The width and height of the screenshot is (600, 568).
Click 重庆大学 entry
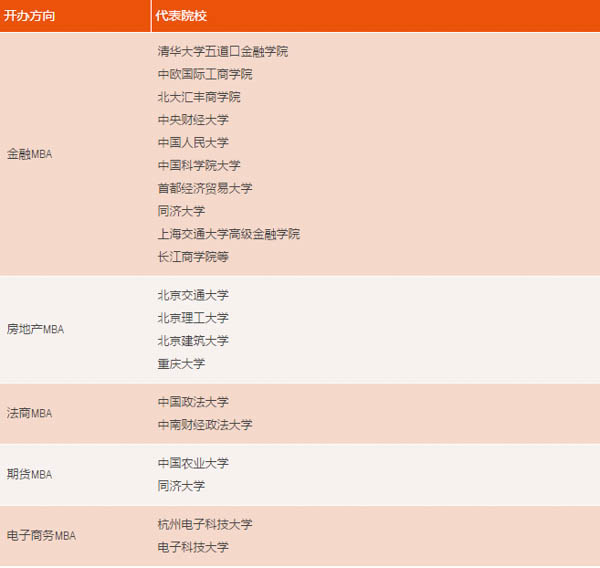pos(181,364)
